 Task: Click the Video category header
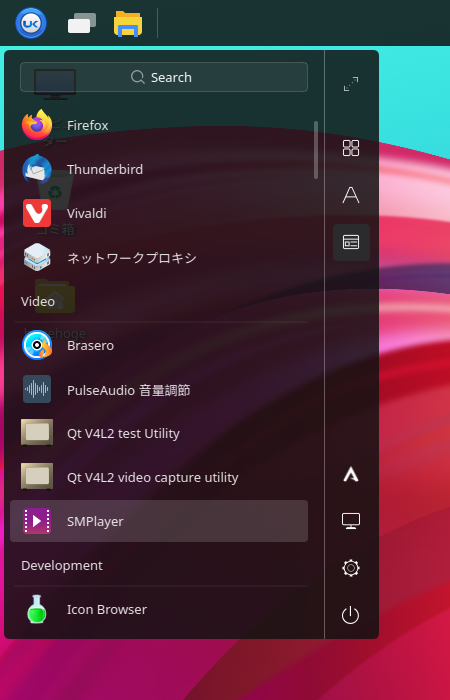[38, 302]
